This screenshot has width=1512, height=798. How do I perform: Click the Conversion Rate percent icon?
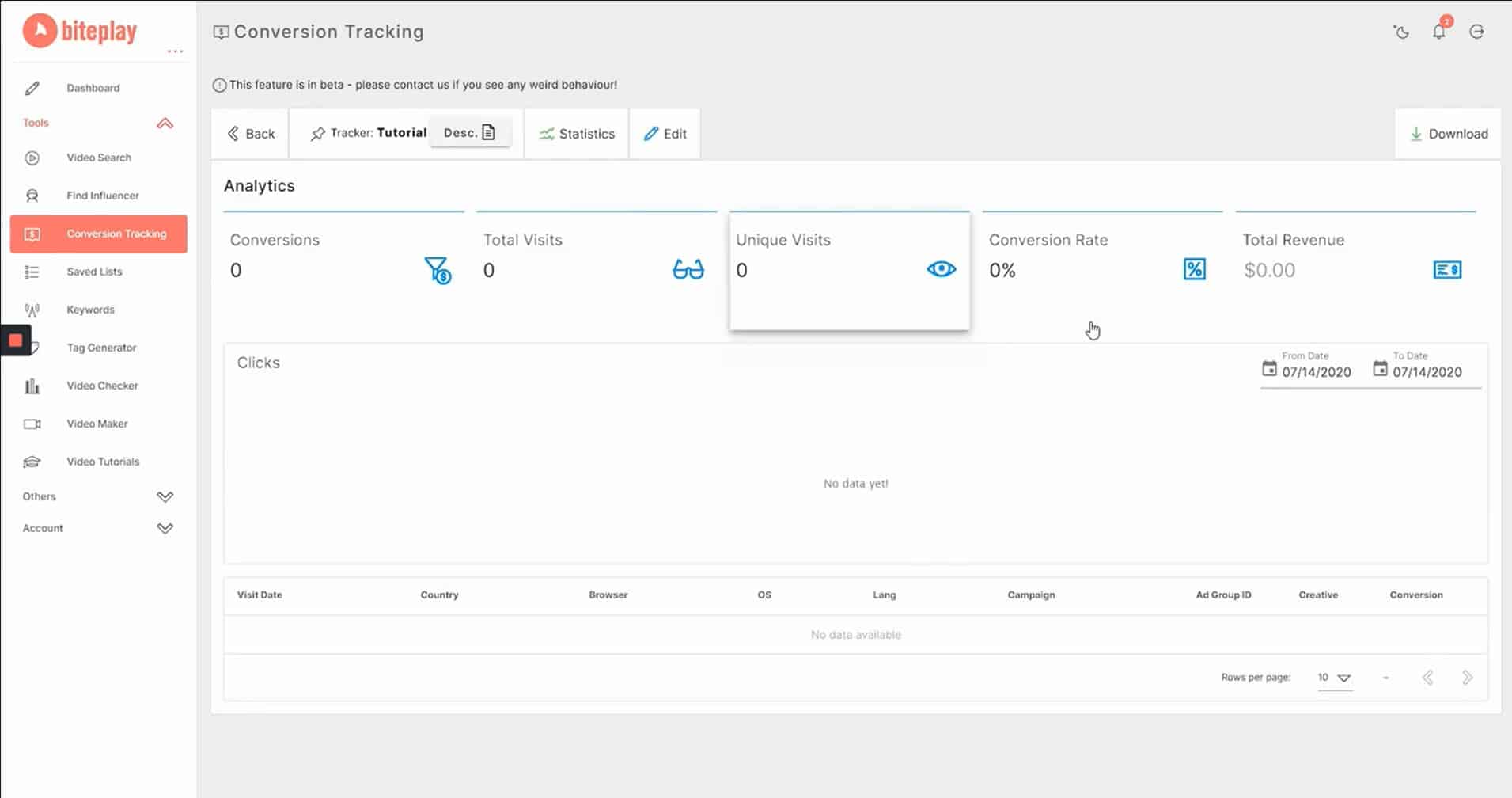click(1194, 269)
